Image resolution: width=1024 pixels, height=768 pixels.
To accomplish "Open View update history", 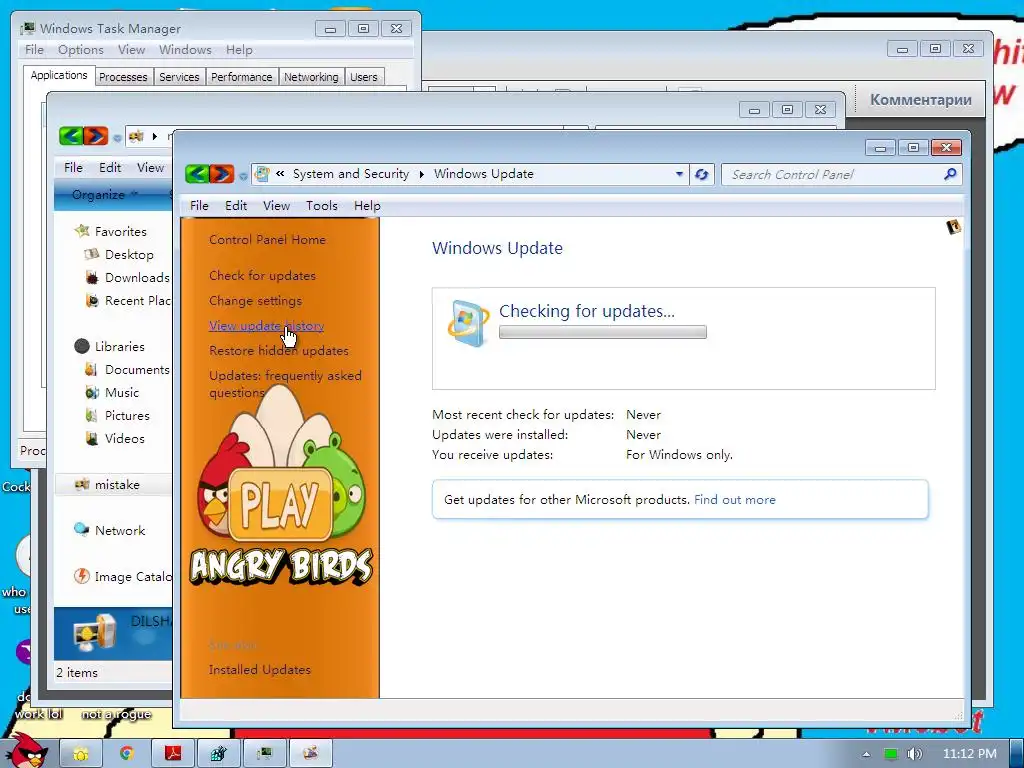I will tap(266, 325).
